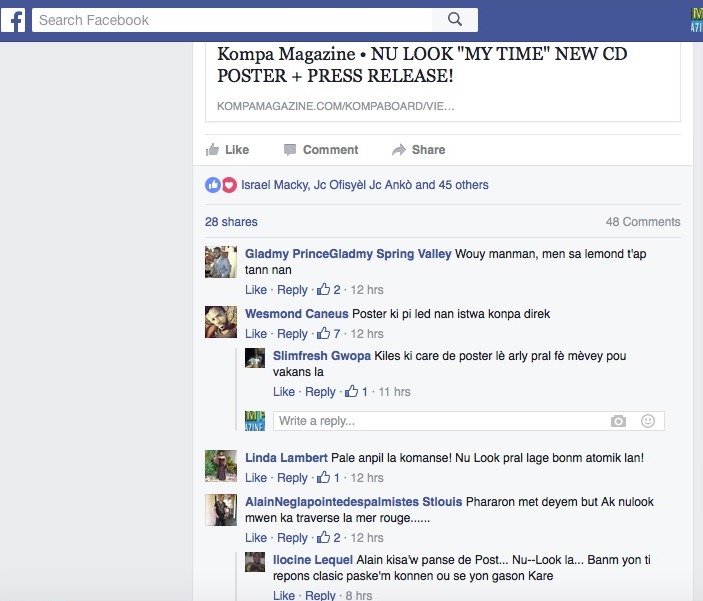Screen dimensions: 703x601
Task: Click 12 hrs timestamp on Wesmond's comment
Action: point(367,334)
